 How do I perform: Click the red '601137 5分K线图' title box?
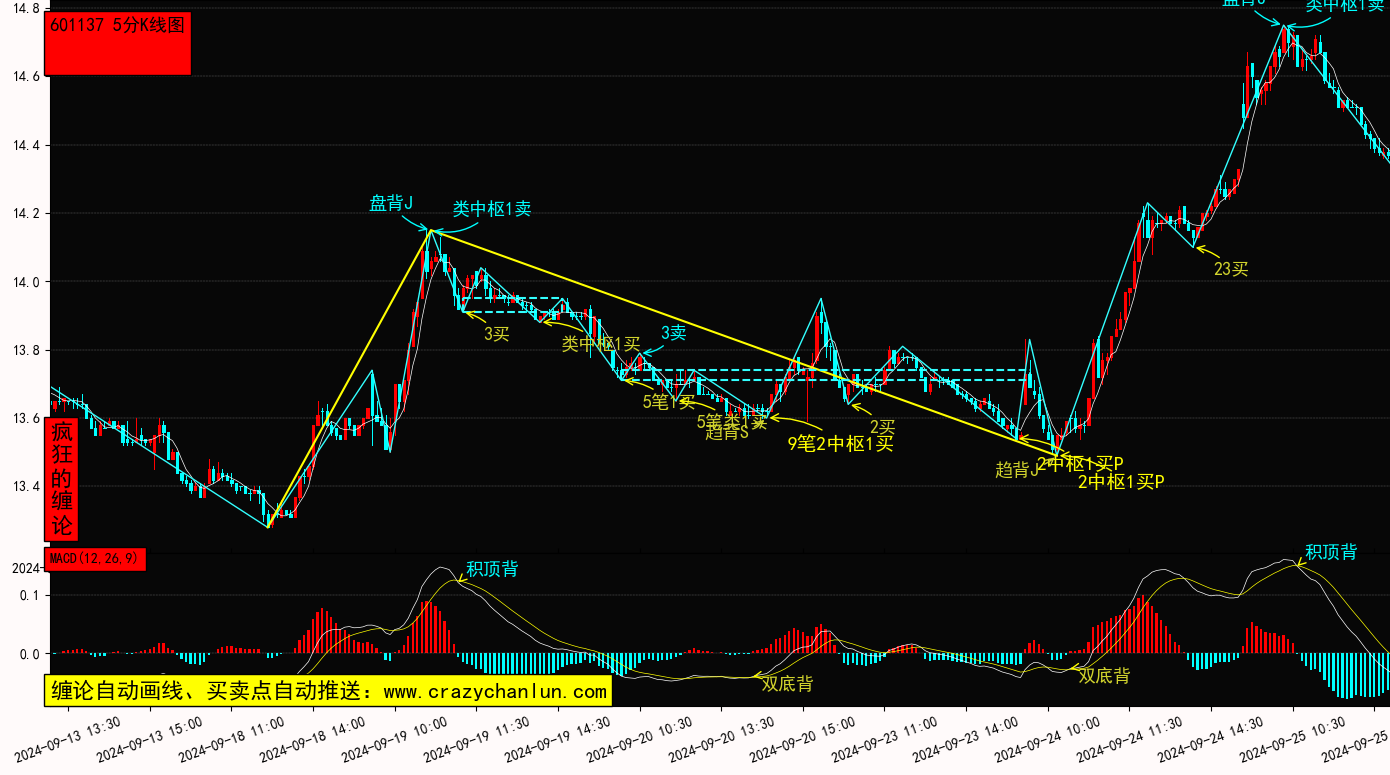(119, 44)
